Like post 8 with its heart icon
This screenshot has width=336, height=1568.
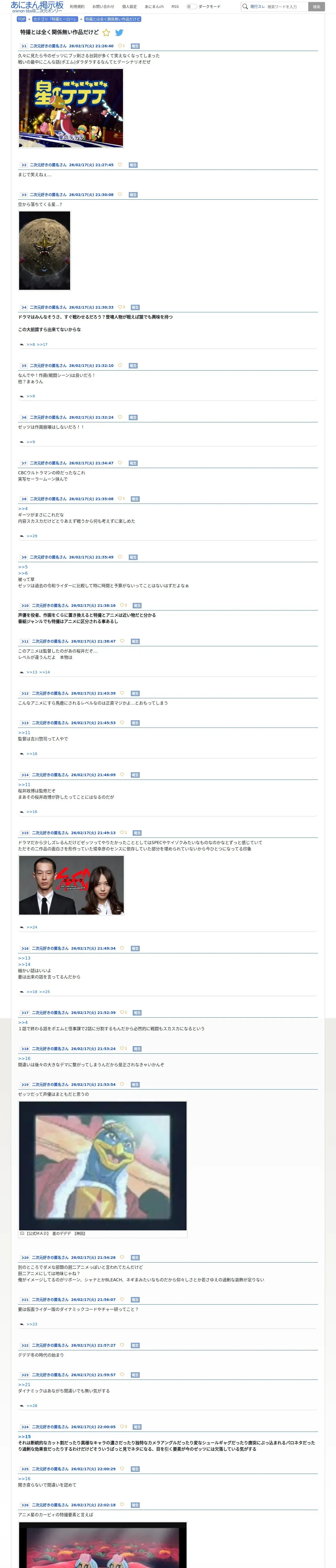120,499
